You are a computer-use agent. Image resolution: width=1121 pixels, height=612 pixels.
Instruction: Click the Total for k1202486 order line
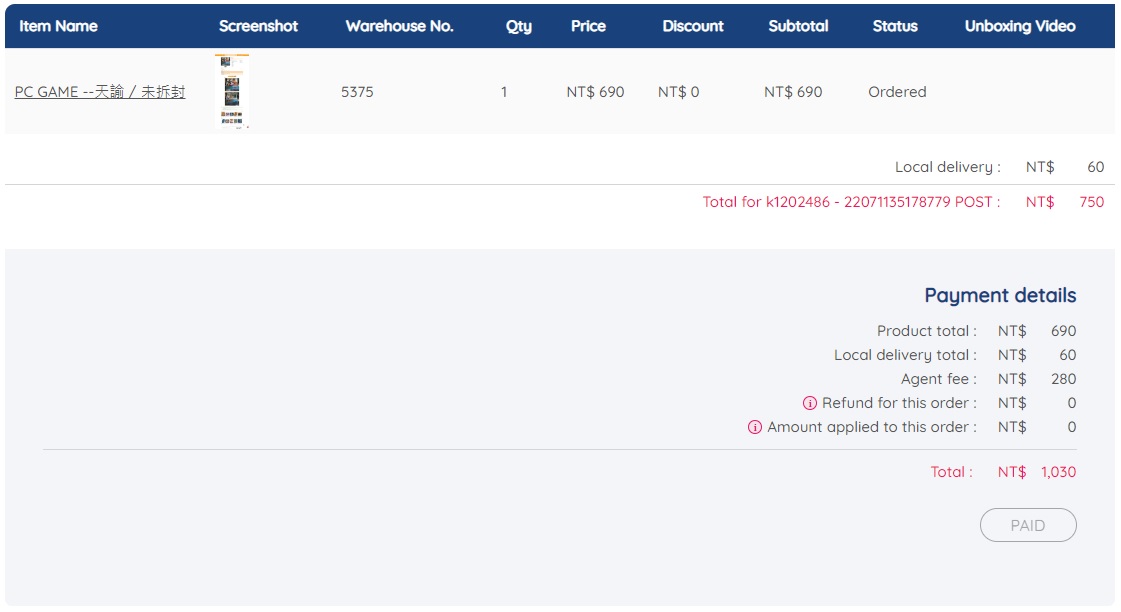pyautogui.click(x=850, y=202)
